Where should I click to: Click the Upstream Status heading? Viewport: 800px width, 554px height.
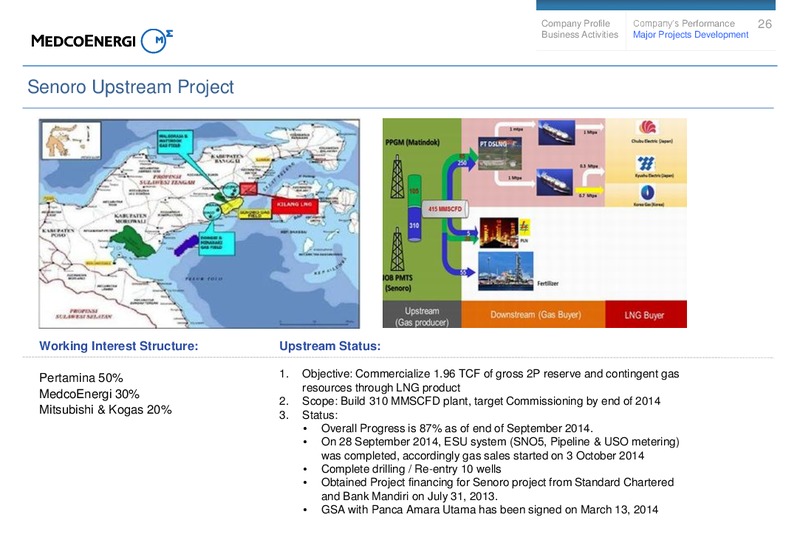(330, 346)
